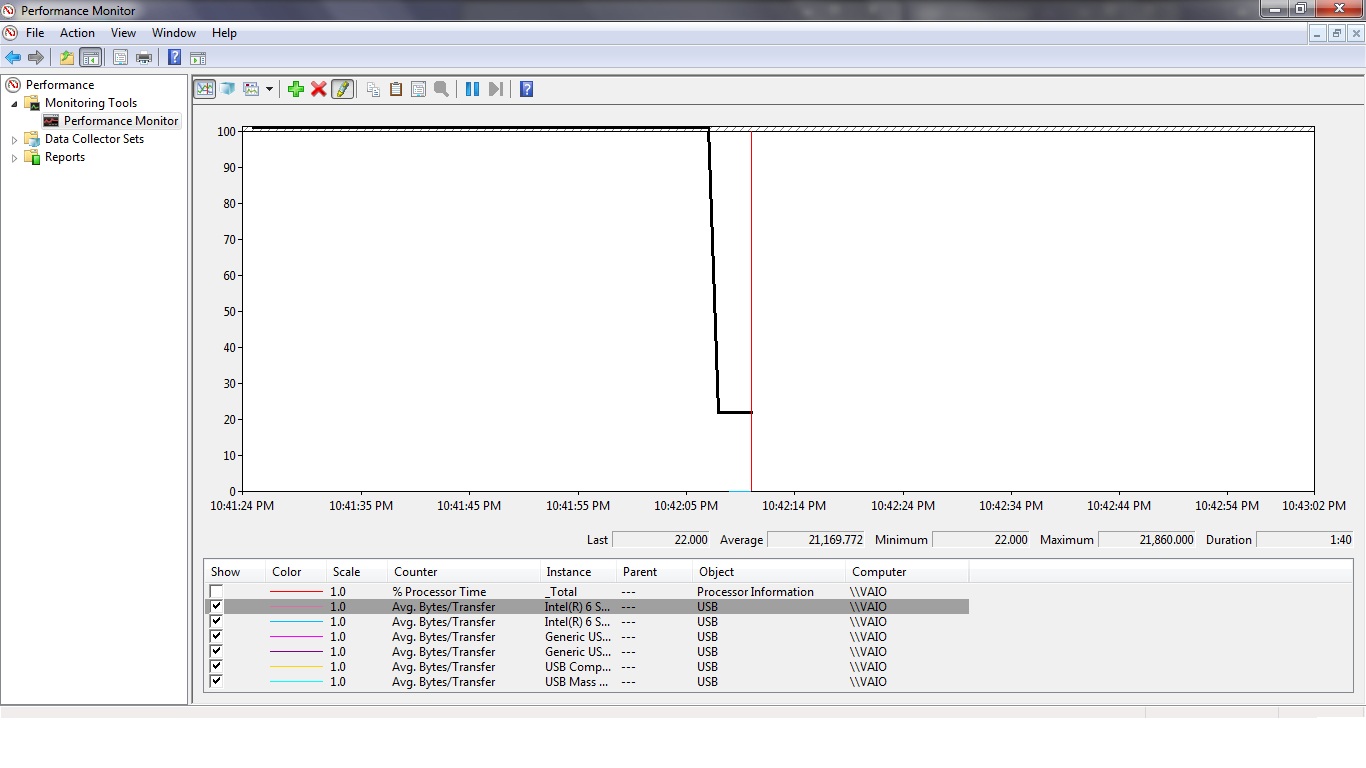Toggle the Show/Hide Action Pane icon
Screen dimensions: 1366x768
tap(198, 58)
